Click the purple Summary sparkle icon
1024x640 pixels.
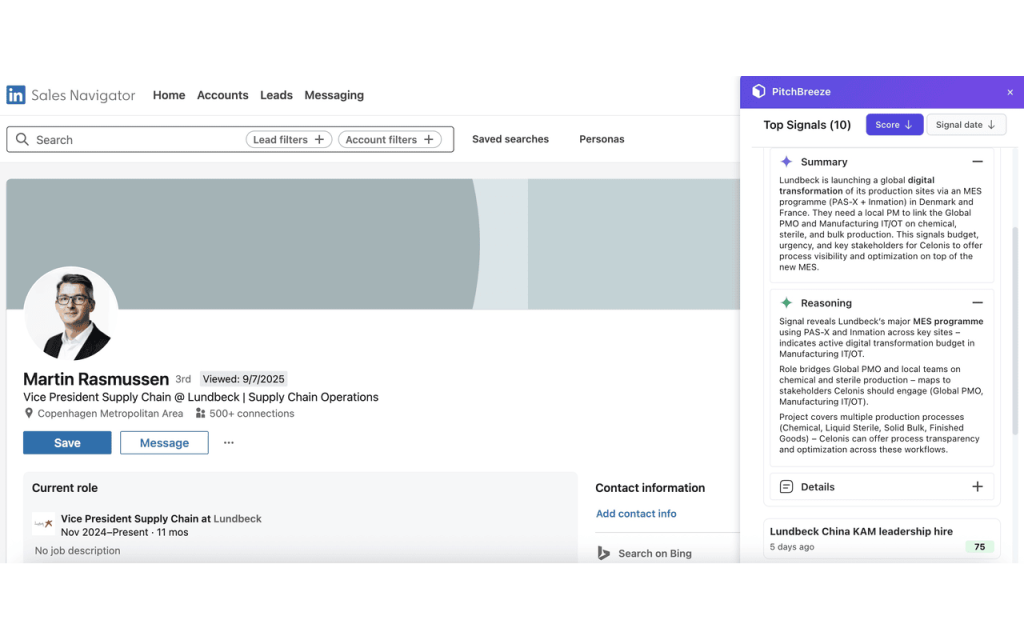[786, 161]
